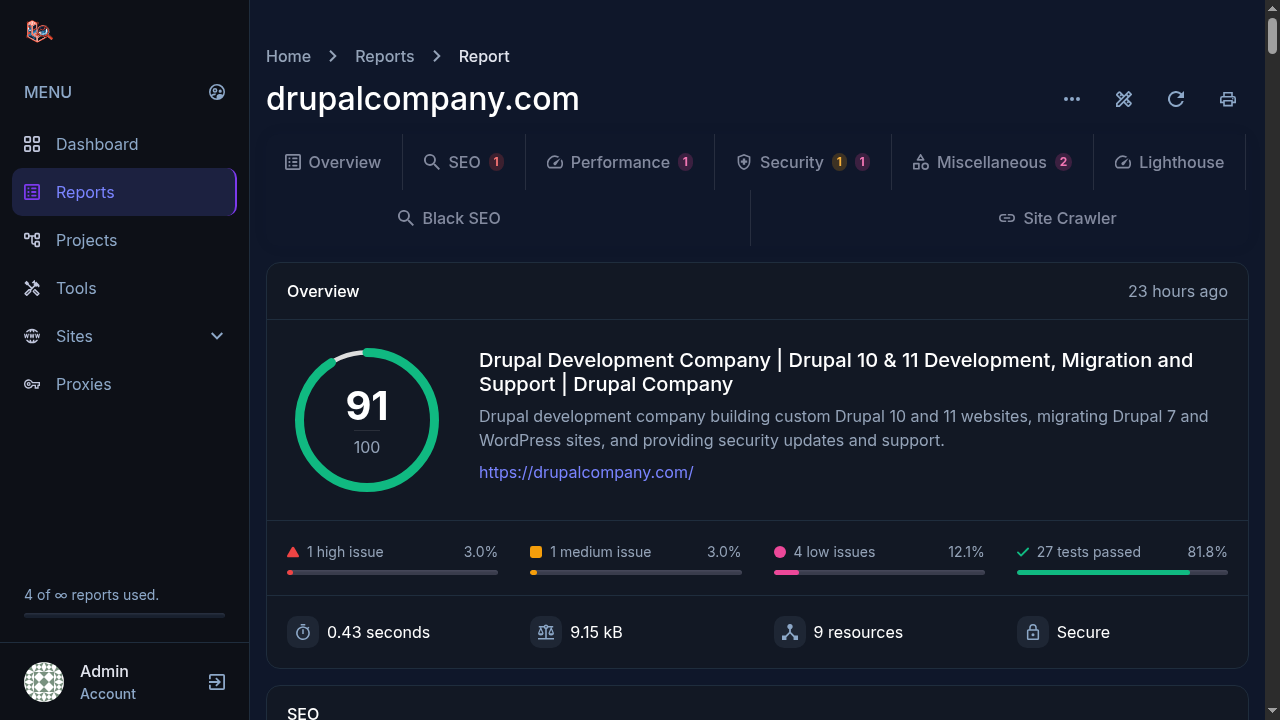
Task: Click the tools icon in the report header
Action: tap(1124, 99)
